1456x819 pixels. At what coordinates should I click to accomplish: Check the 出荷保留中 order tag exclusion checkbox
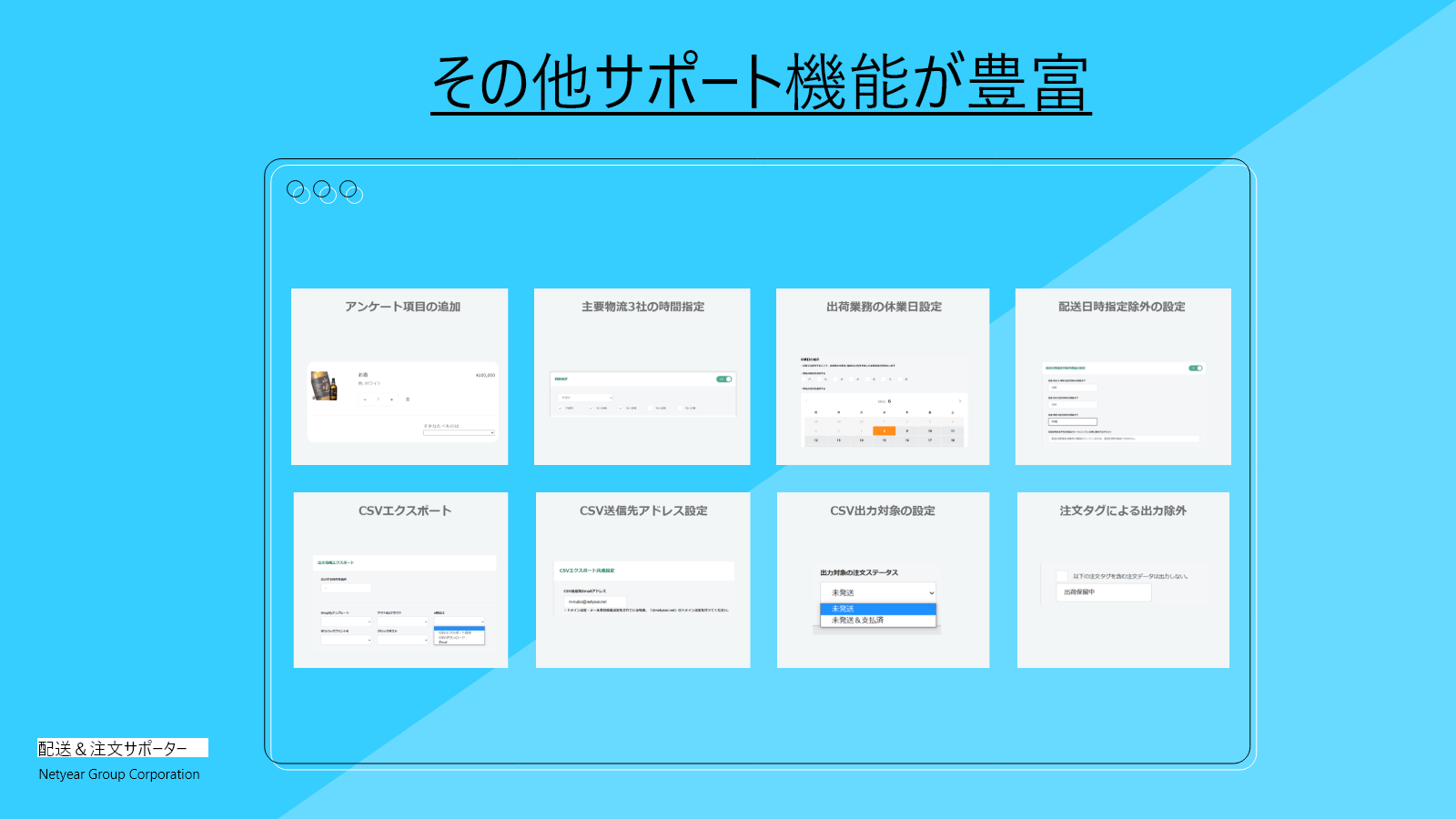tap(1062, 574)
